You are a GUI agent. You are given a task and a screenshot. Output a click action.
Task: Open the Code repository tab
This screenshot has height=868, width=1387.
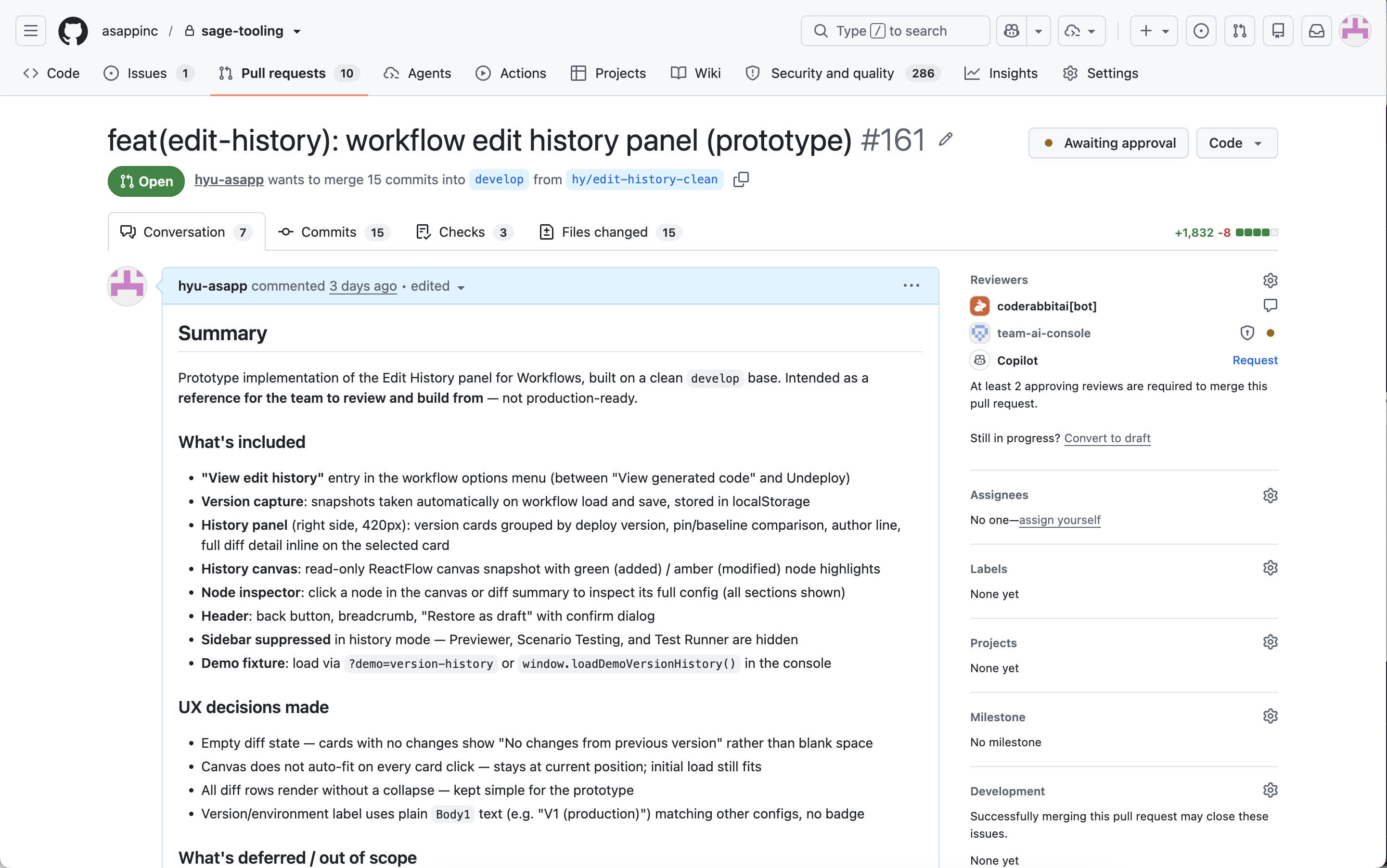51,73
